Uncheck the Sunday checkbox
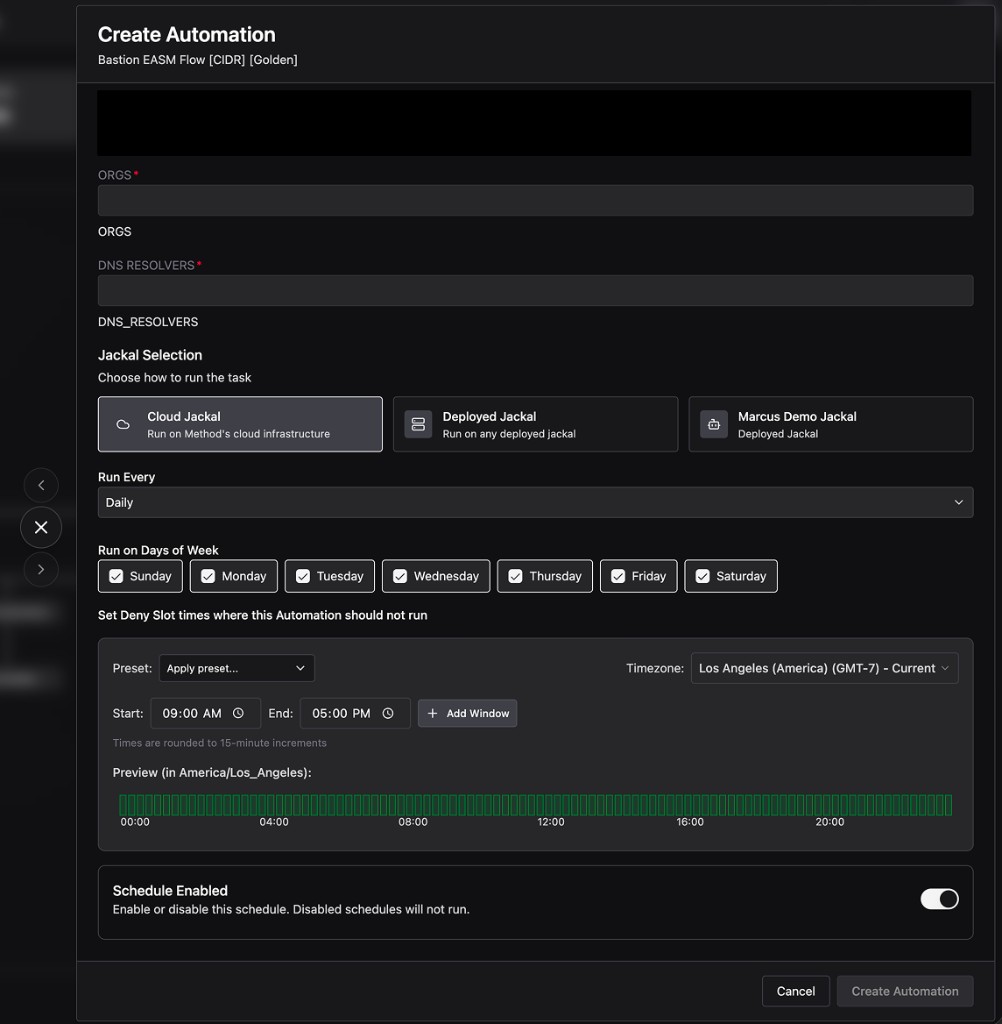 tap(116, 576)
